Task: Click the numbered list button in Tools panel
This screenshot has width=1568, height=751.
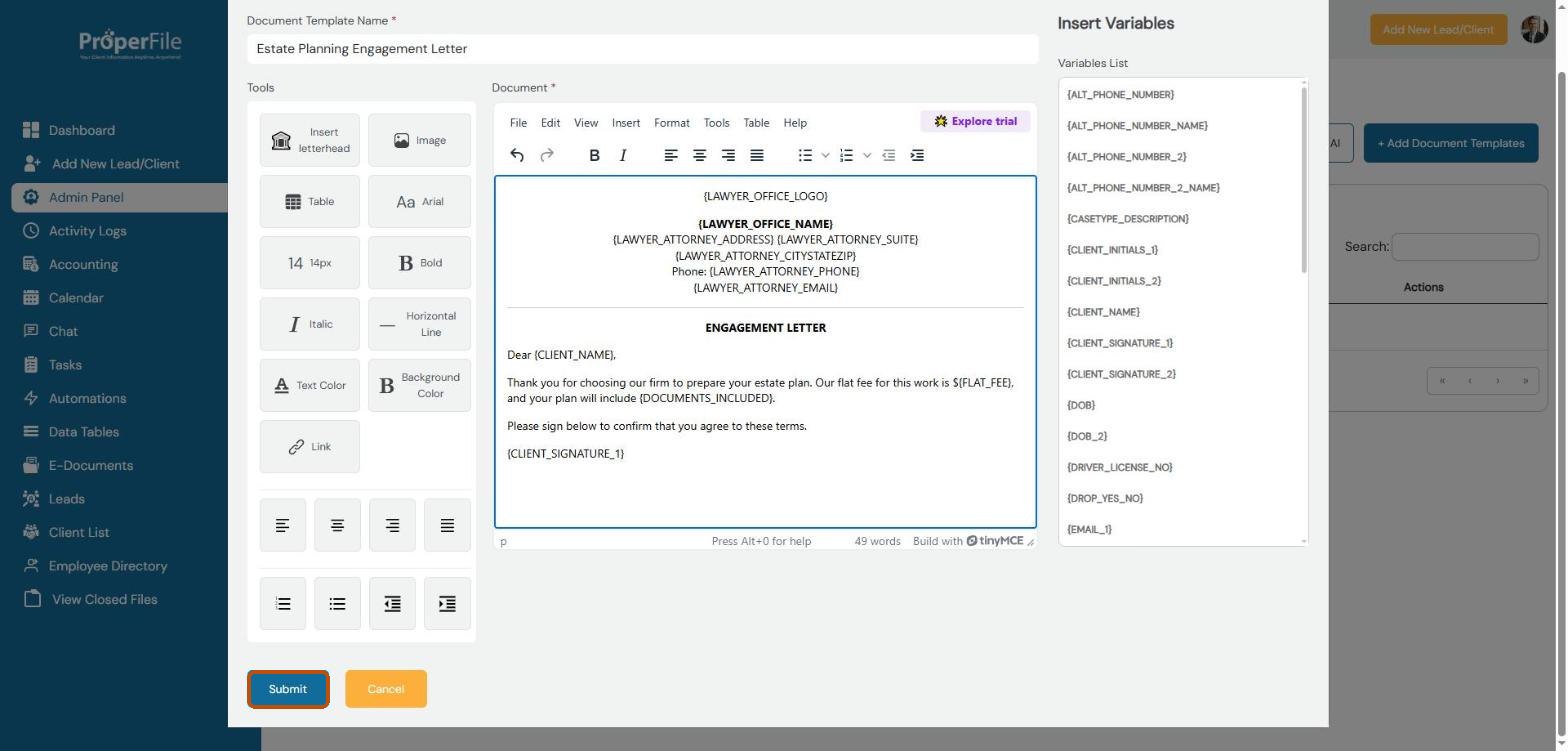Action: (283, 603)
